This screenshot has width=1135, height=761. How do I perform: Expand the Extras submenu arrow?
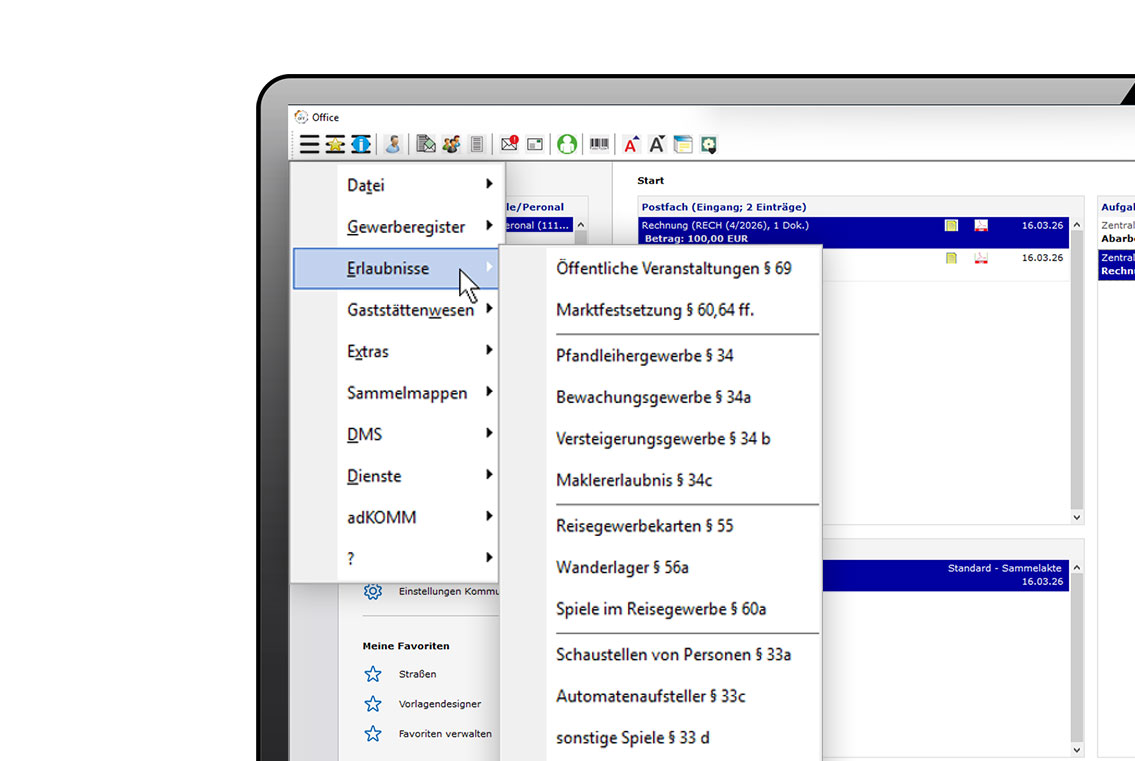(x=489, y=350)
